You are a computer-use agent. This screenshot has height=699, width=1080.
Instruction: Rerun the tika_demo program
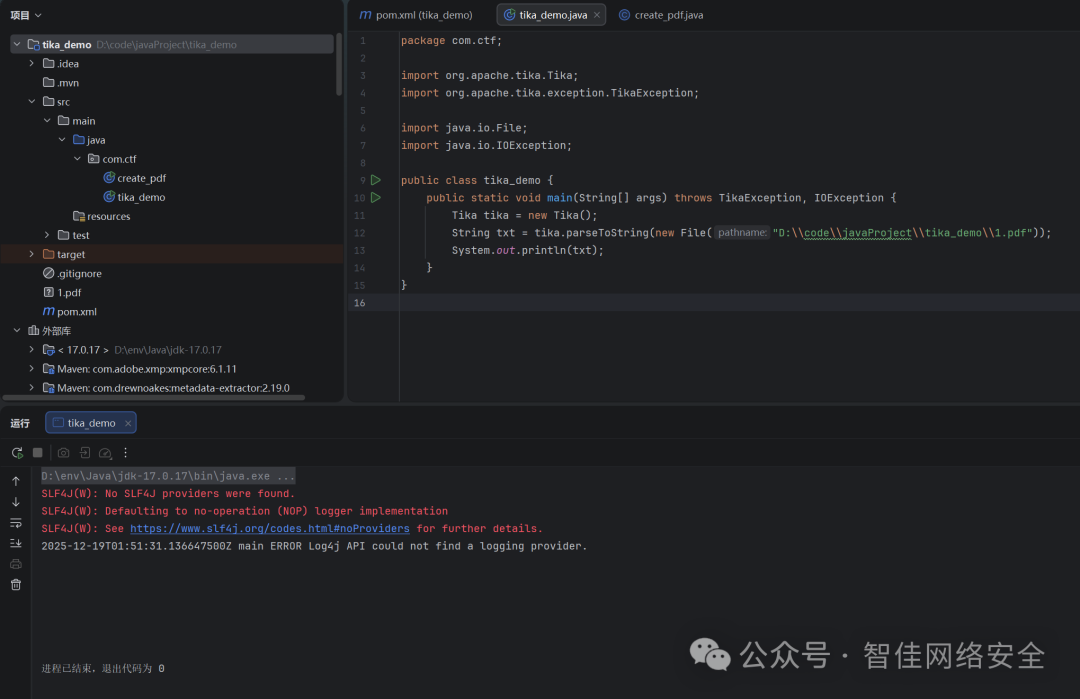pos(17,453)
